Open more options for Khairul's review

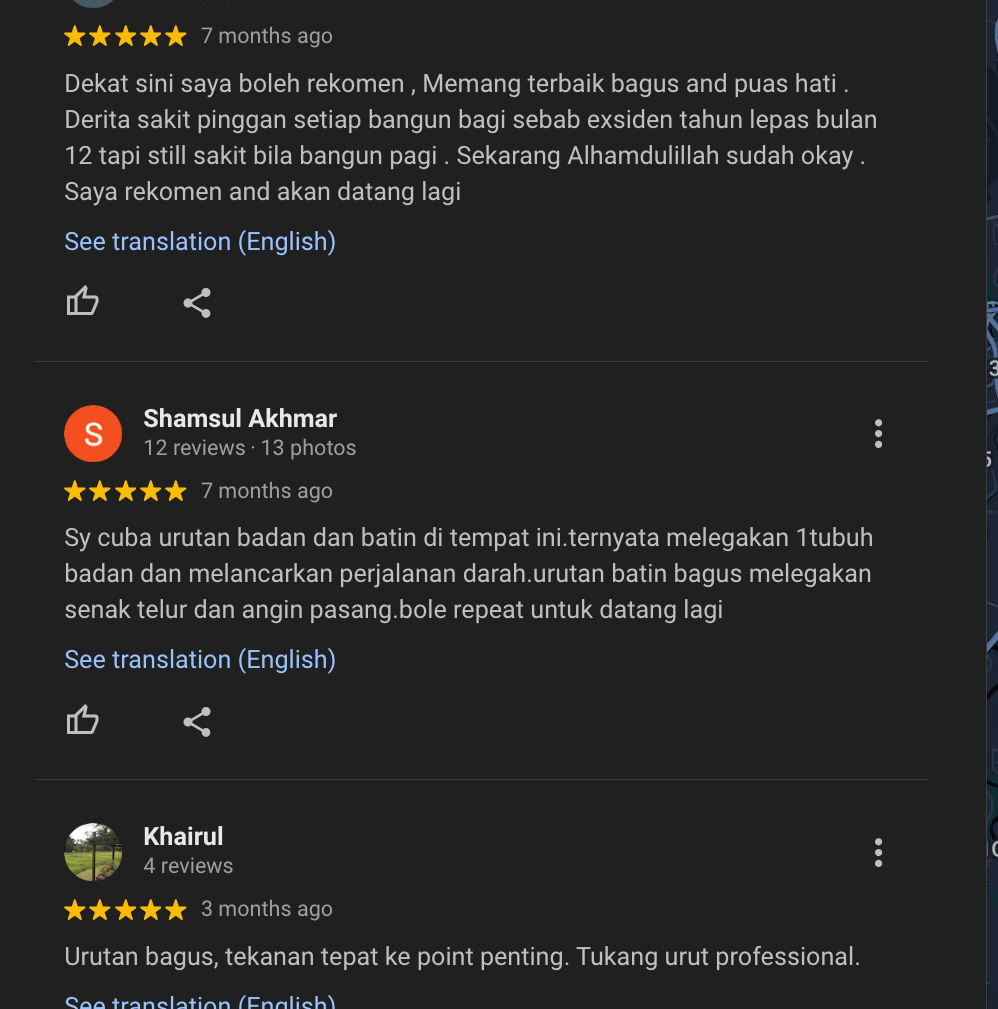click(x=878, y=853)
